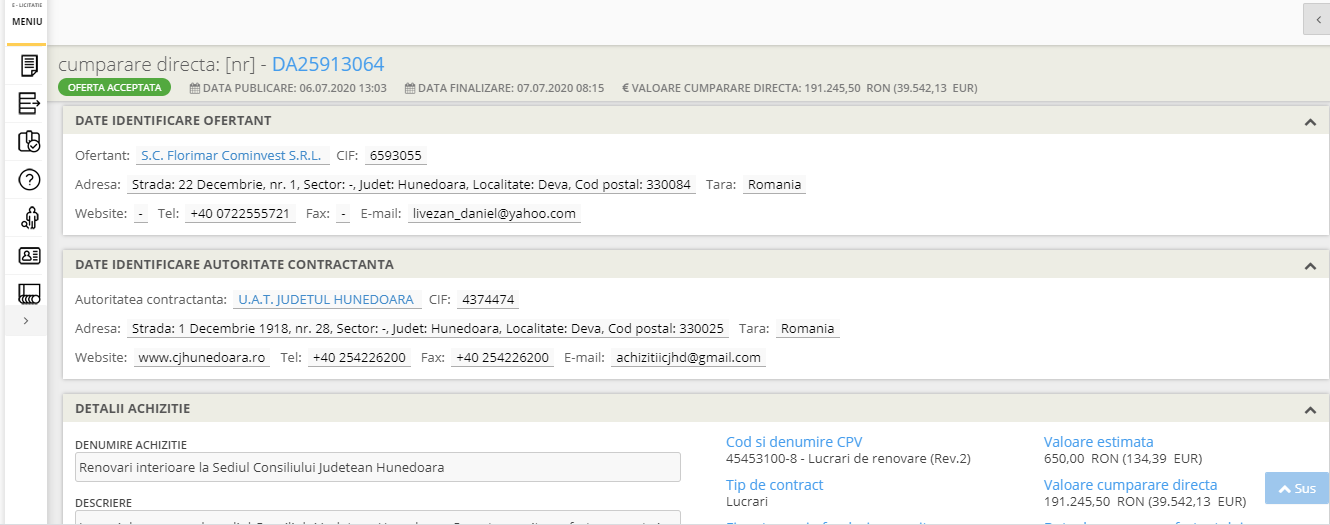Click the shield checkmark sidebar icon
The image size is (1330, 525).
click(x=29, y=141)
